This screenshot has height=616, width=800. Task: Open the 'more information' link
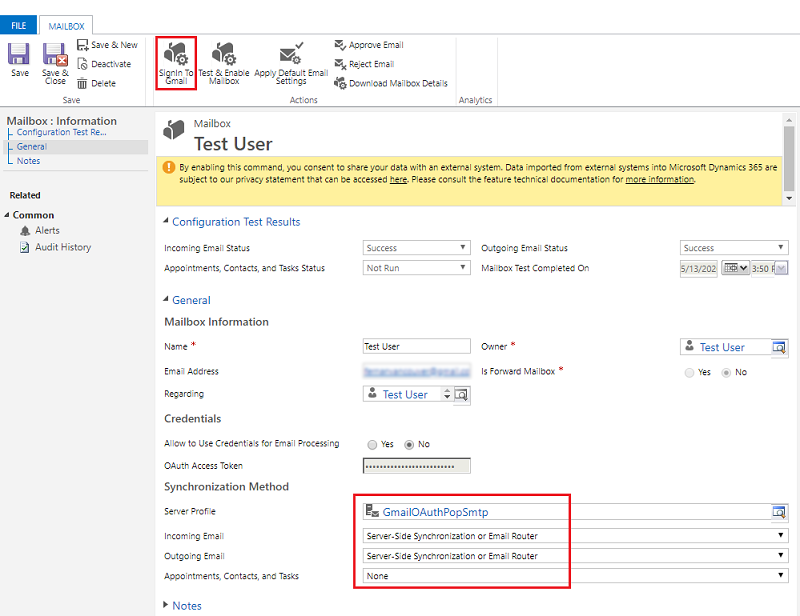[x=659, y=180]
